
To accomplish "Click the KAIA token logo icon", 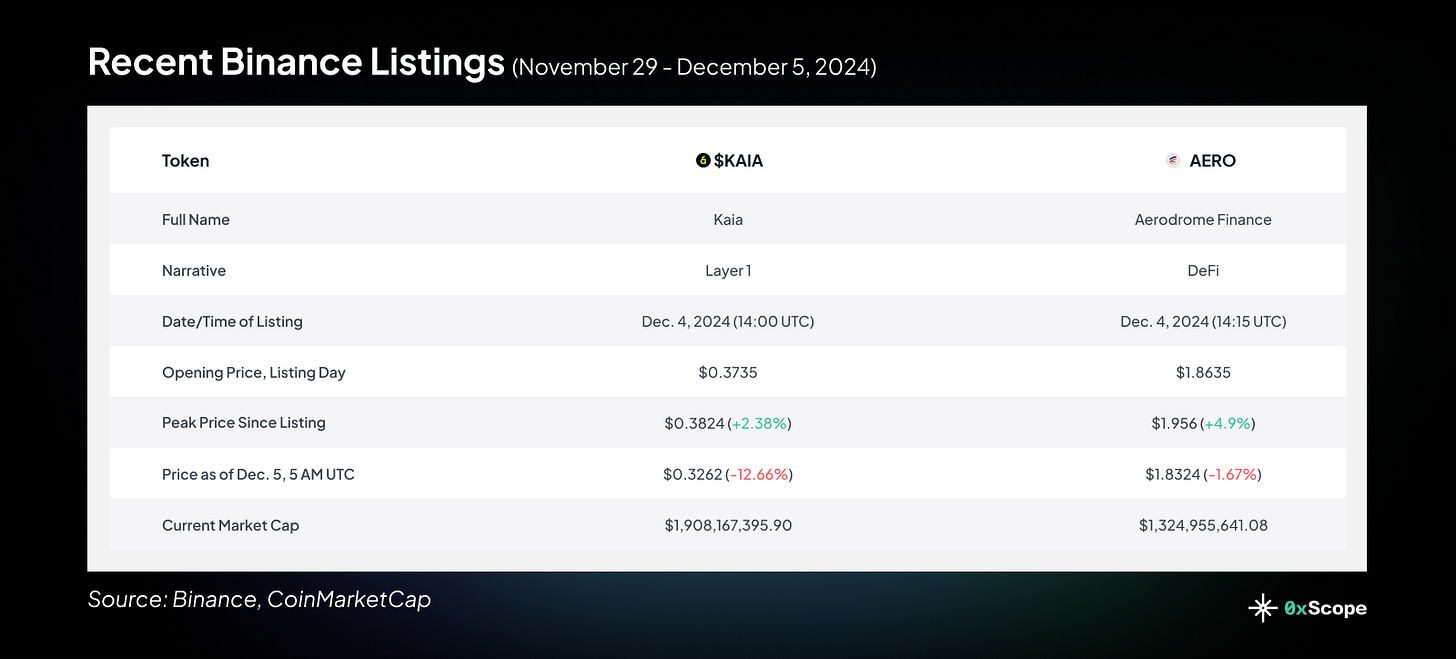I will 703,160.
